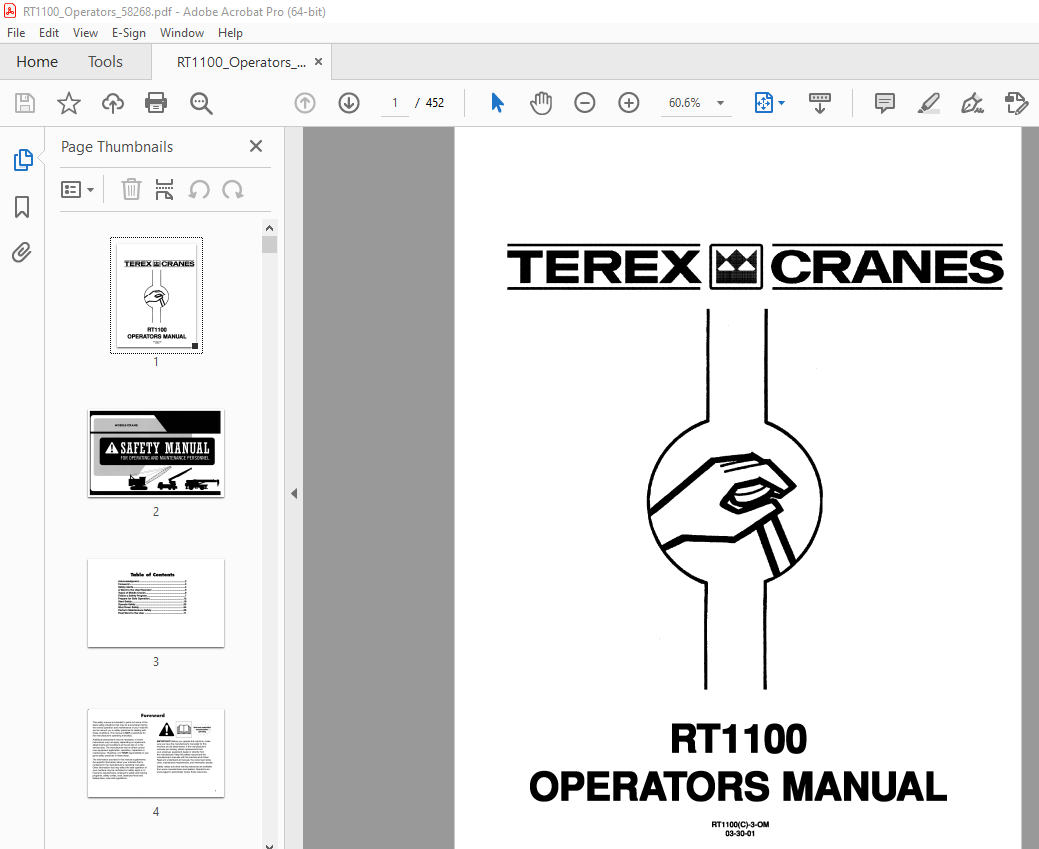Open the Window menu
The width and height of the screenshot is (1039, 849).
182,32
